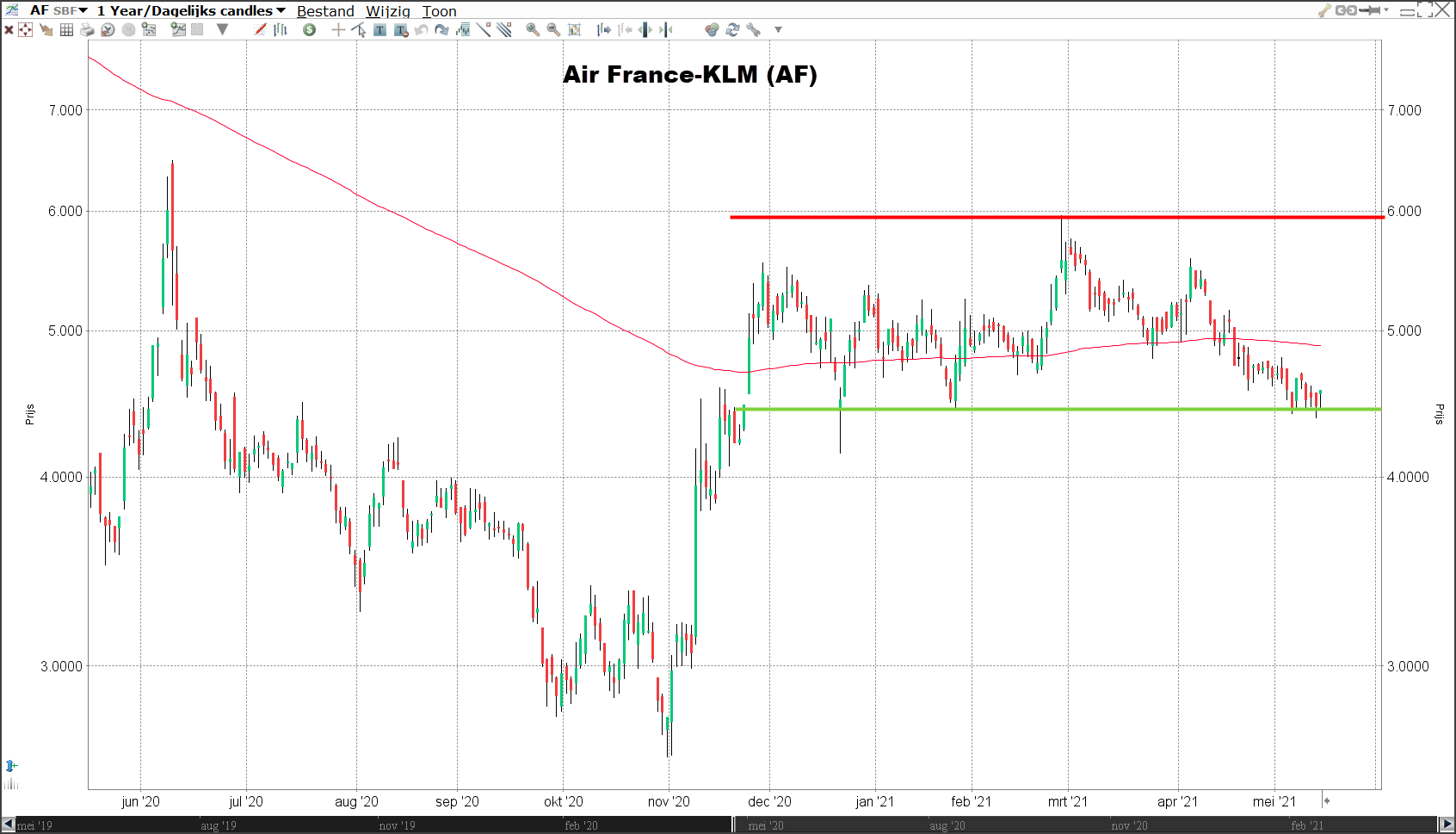Viewport: 1456px width, 834px height.
Task: Click the green dollar sign icon
Action: click(309, 30)
